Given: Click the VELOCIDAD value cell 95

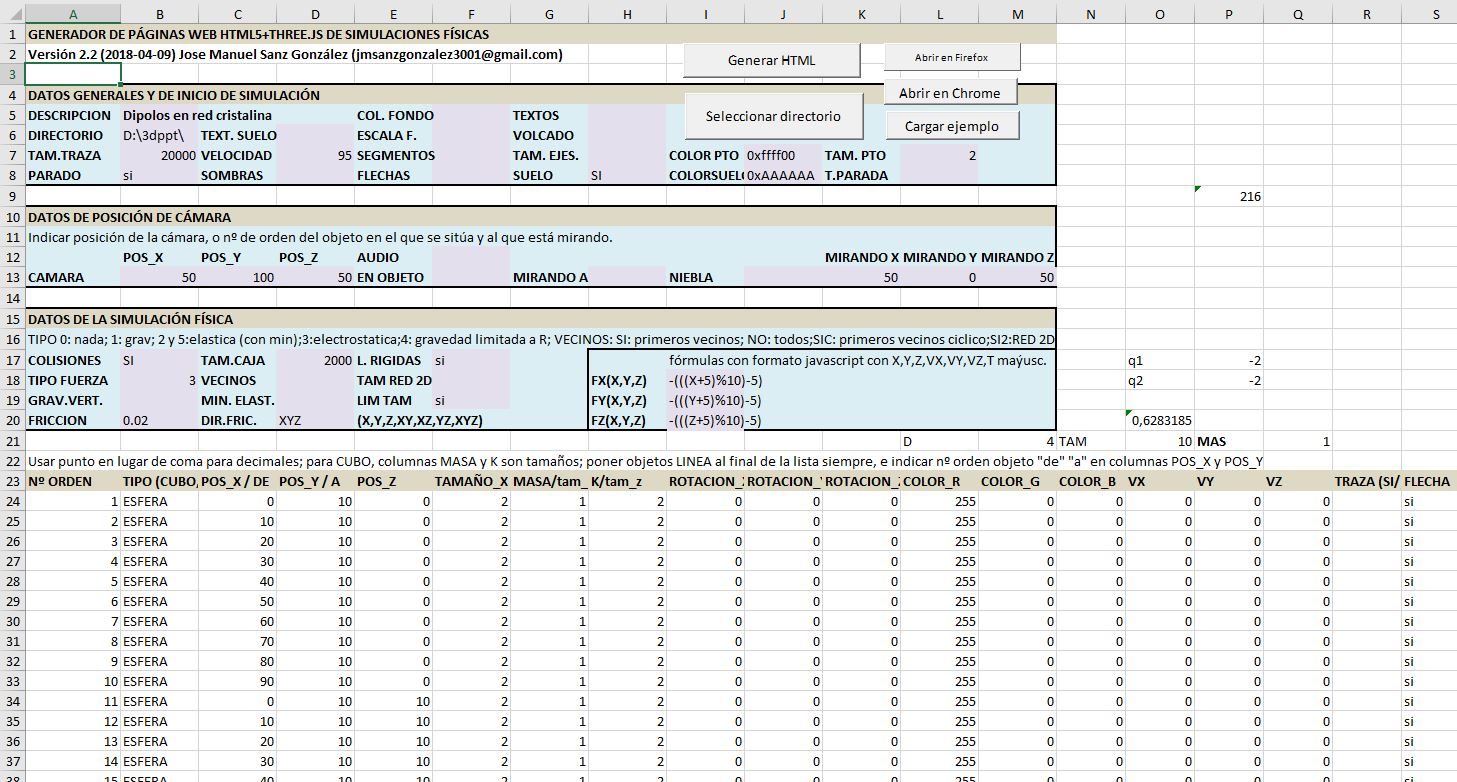Looking at the screenshot, I should click(315, 155).
